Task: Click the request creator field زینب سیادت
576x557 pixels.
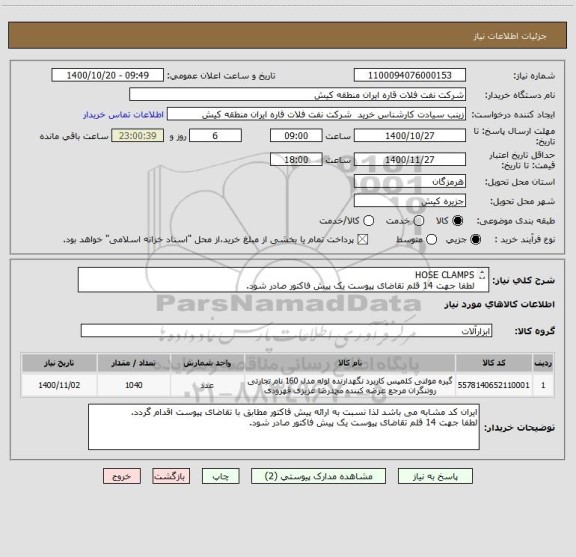Action: click(316, 114)
